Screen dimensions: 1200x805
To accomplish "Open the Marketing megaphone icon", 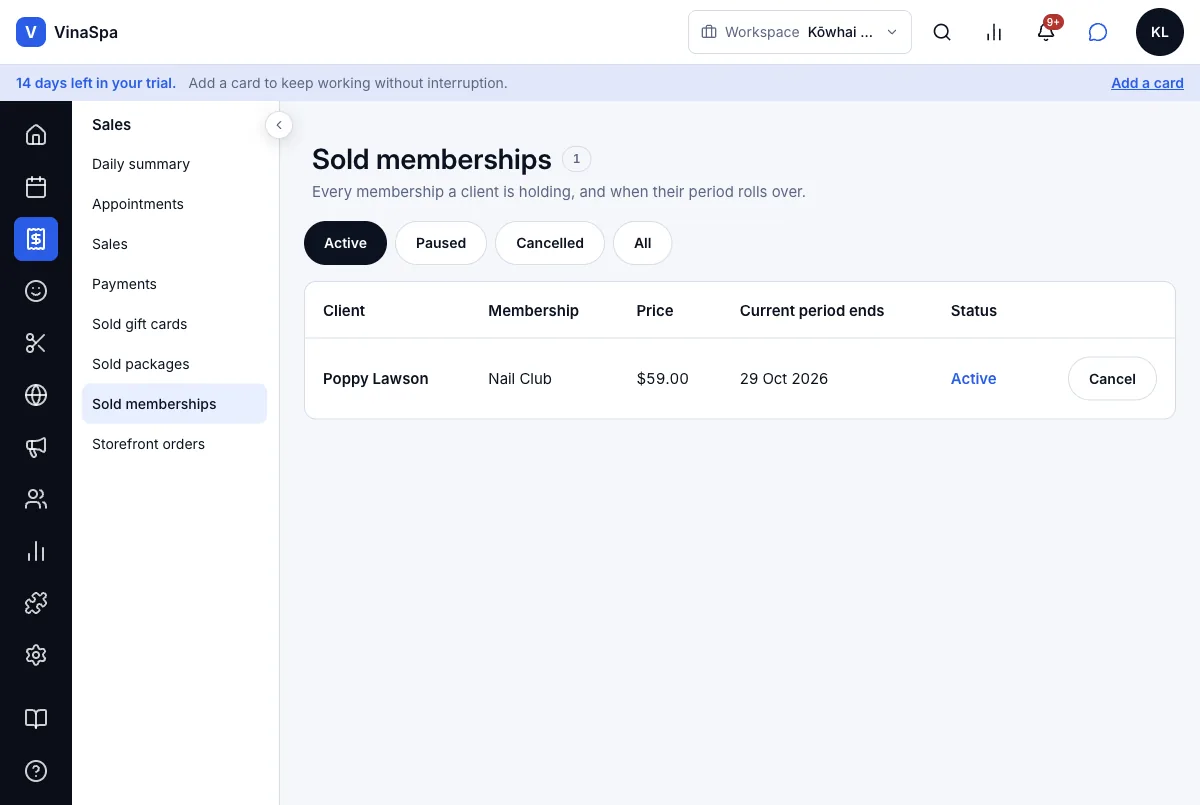I will point(36,447).
